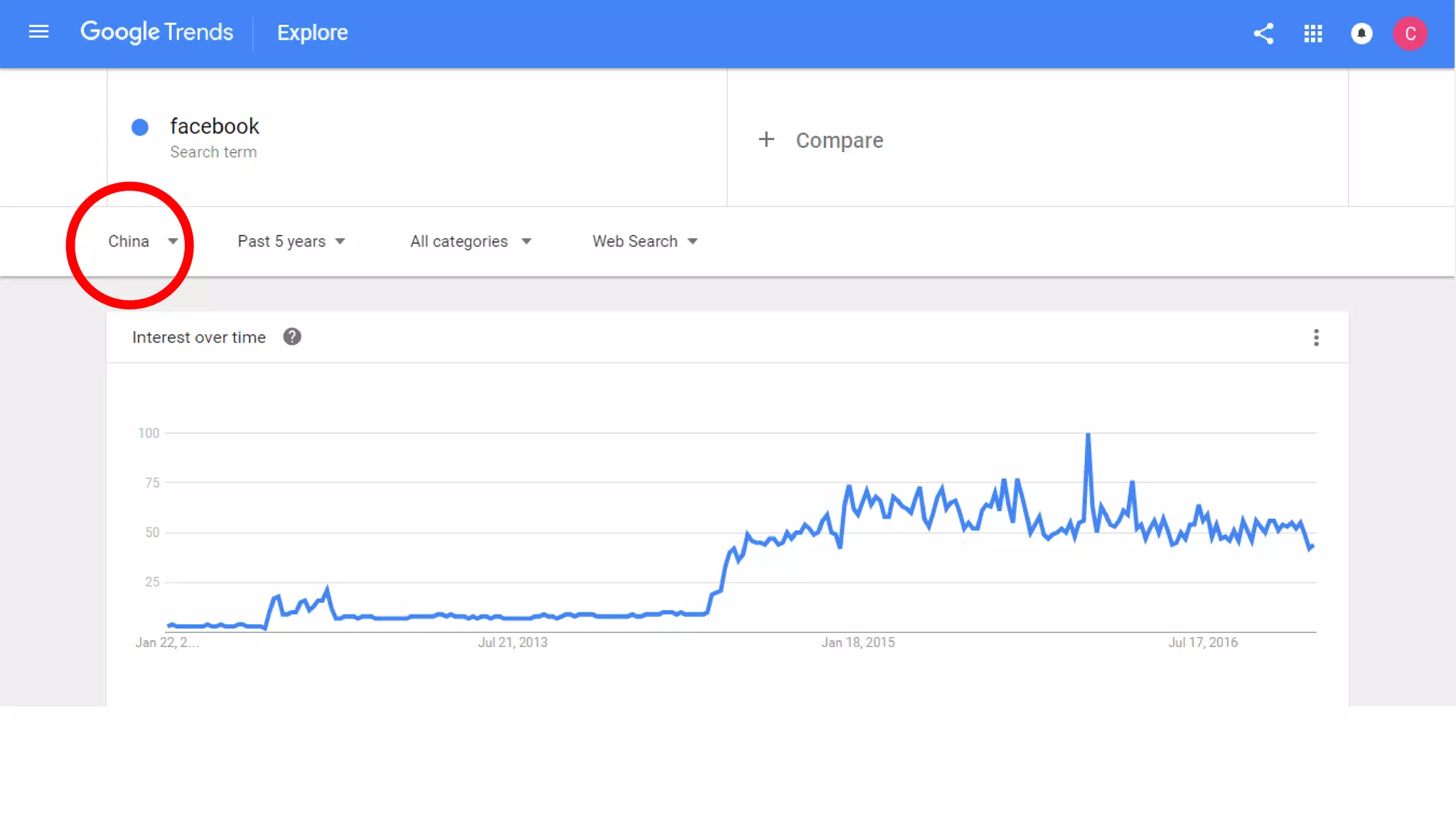Open the notifications bell

coord(1361,33)
